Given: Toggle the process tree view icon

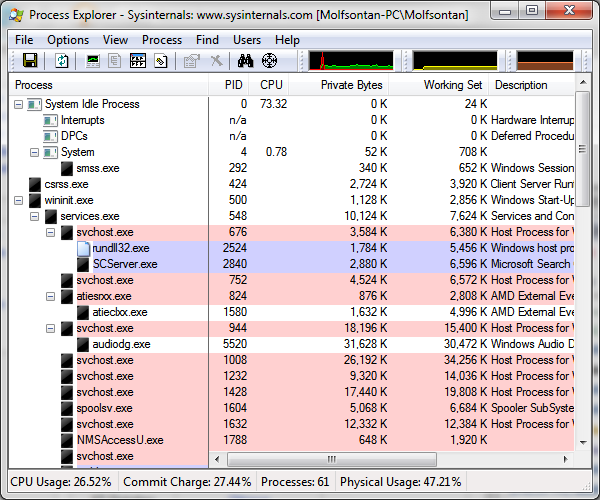Looking at the screenshot, I should pos(114,60).
